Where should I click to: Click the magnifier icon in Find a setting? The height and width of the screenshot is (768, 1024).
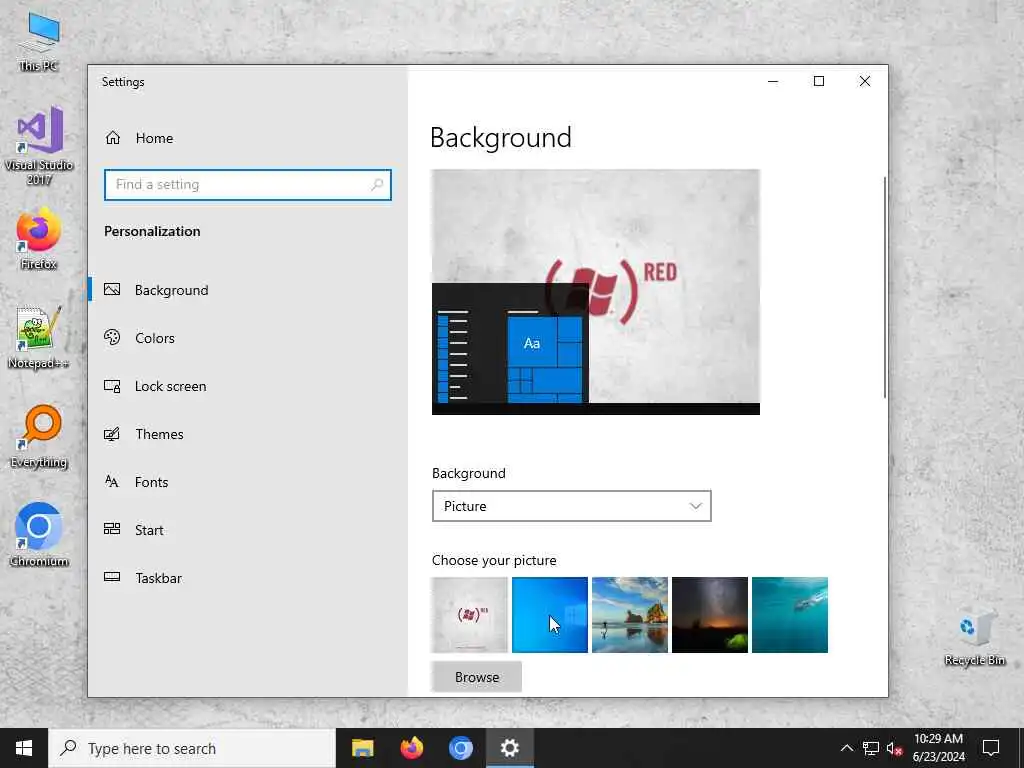pos(377,185)
